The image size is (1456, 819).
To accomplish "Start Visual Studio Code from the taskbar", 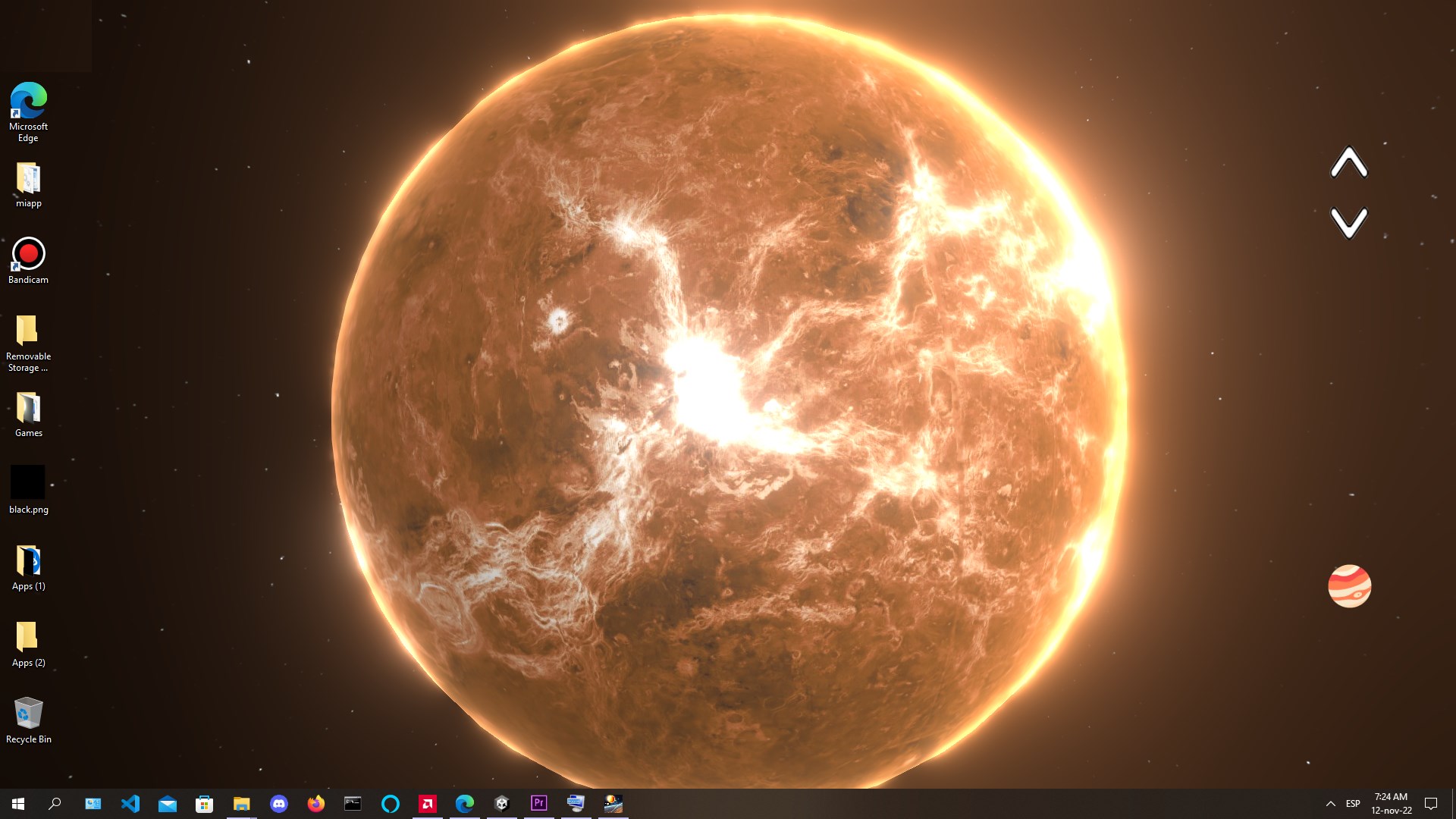I will coord(130,803).
